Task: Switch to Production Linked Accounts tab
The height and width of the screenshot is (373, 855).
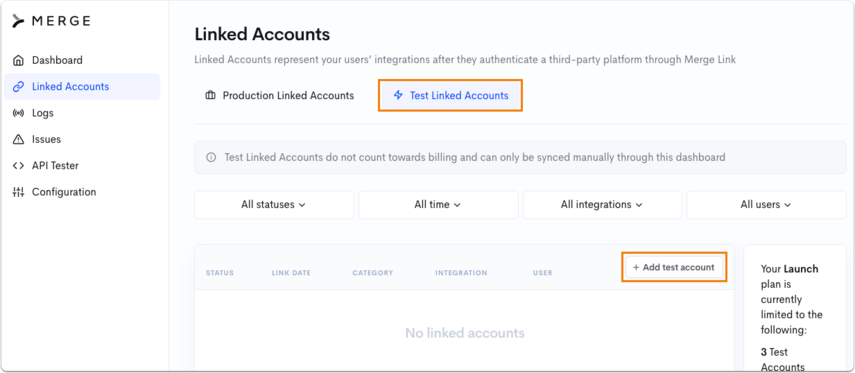Action: click(280, 95)
